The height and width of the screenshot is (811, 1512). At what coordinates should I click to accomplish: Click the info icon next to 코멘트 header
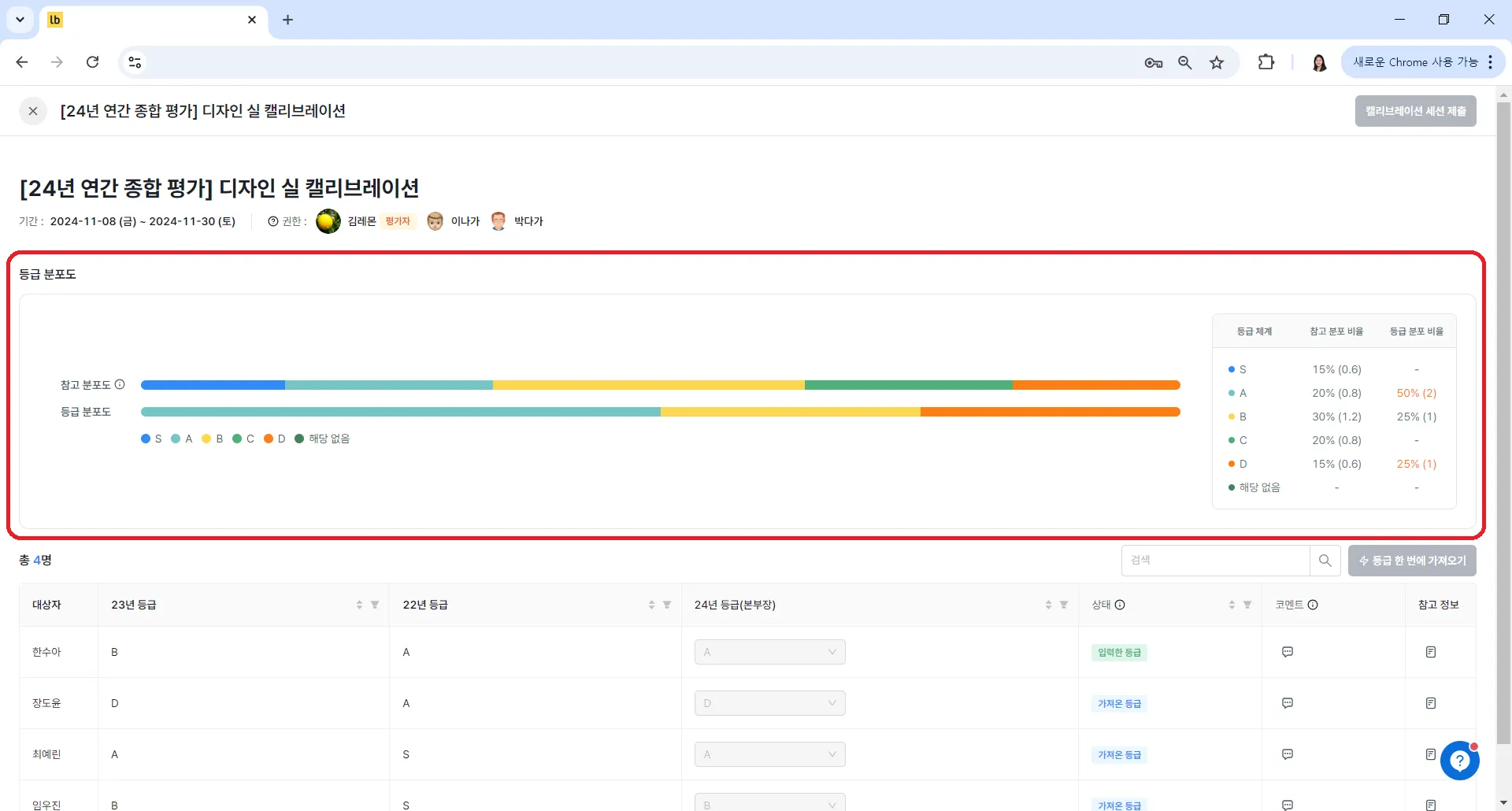click(x=1313, y=605)
